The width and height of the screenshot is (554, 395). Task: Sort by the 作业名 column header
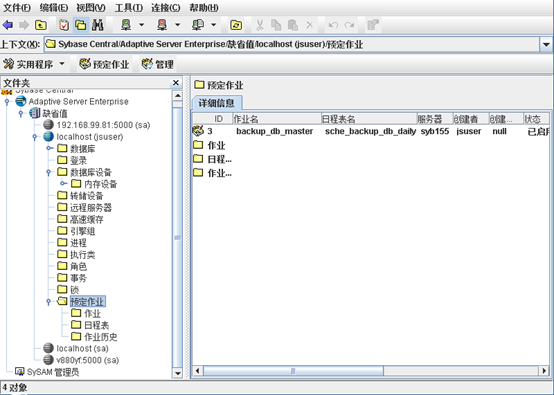click(x=277, y=119)
